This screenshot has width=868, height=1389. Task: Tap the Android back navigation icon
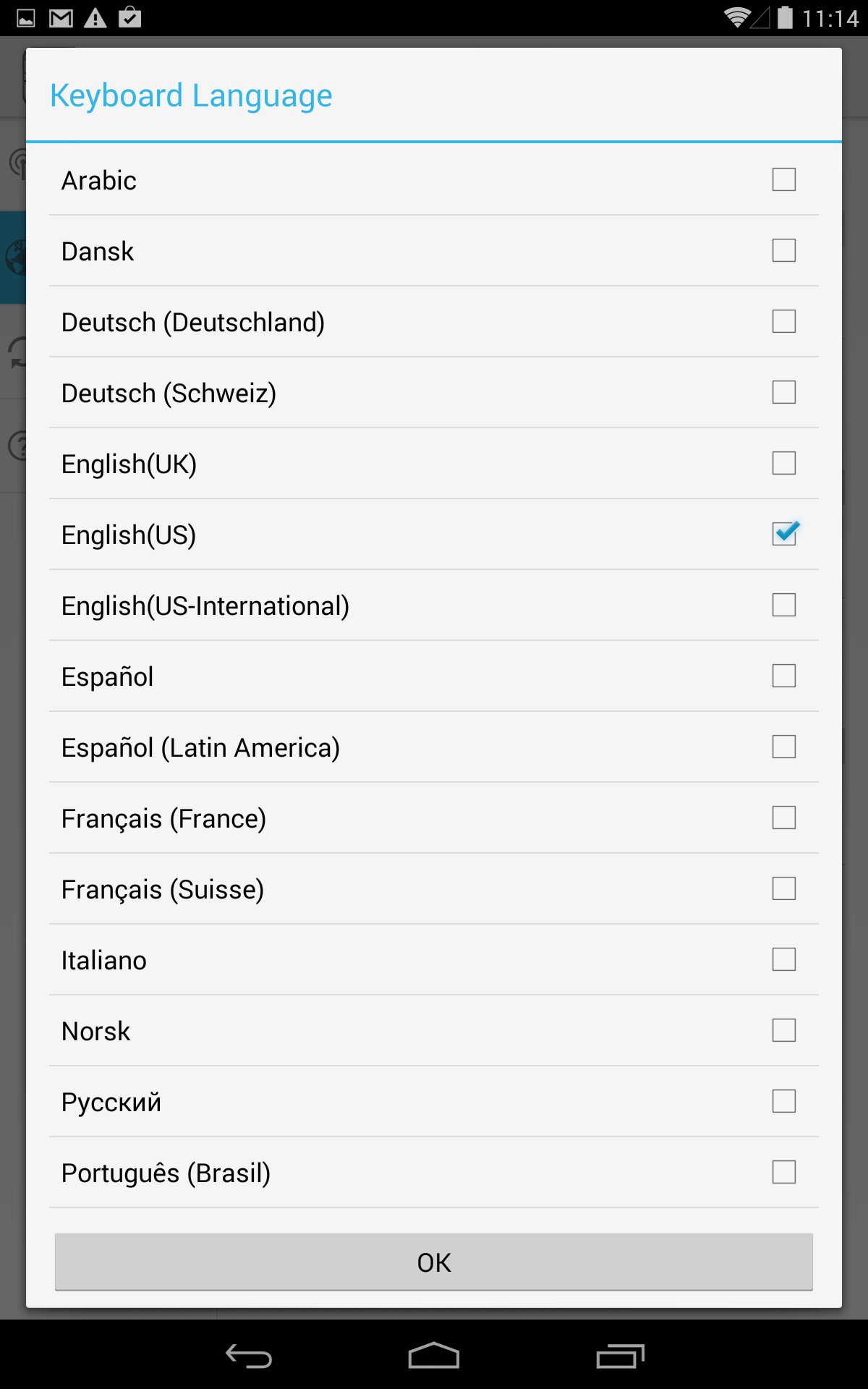(x=248, y=1356)
